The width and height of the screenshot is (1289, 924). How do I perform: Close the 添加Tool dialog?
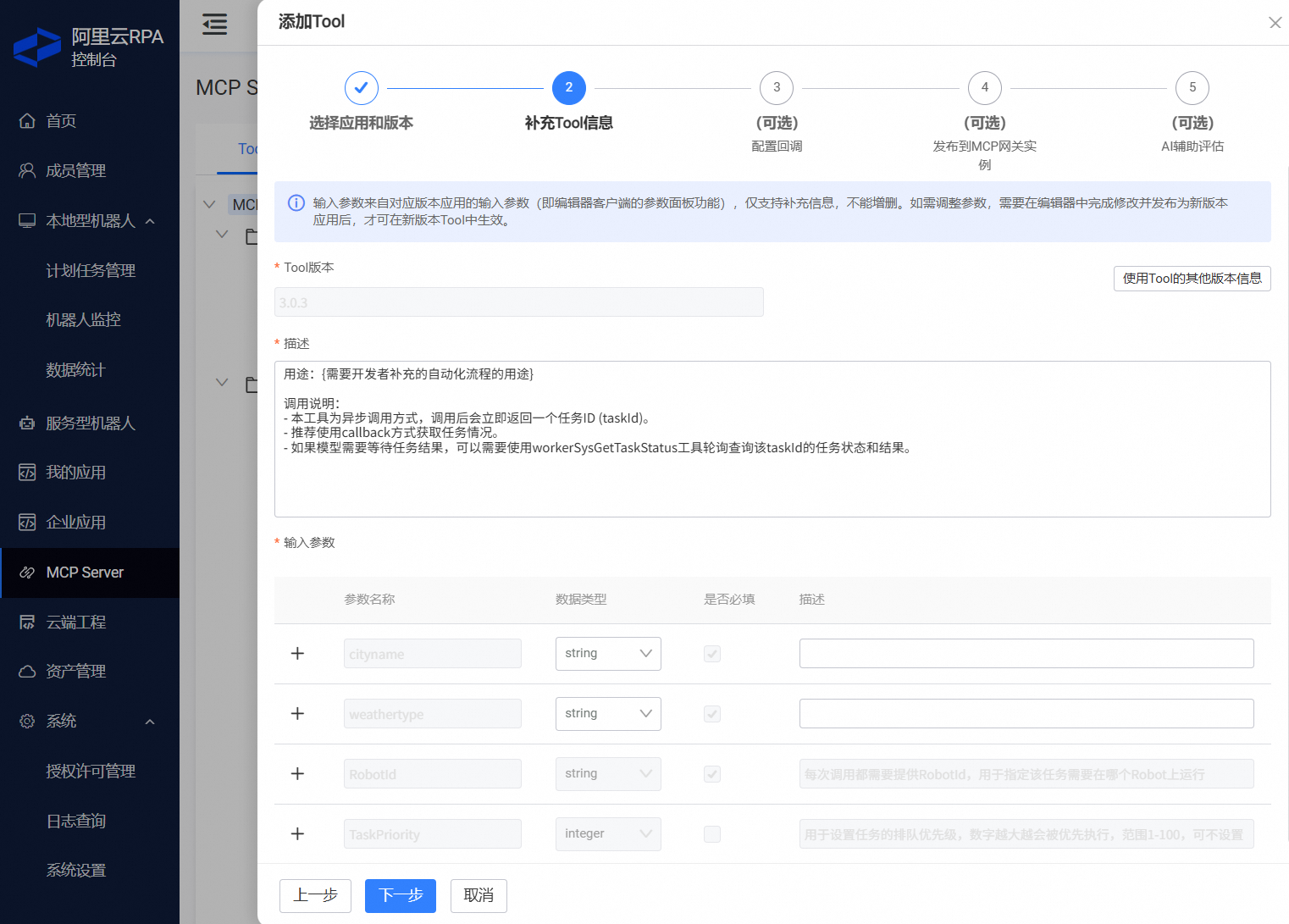point(1275,23)
